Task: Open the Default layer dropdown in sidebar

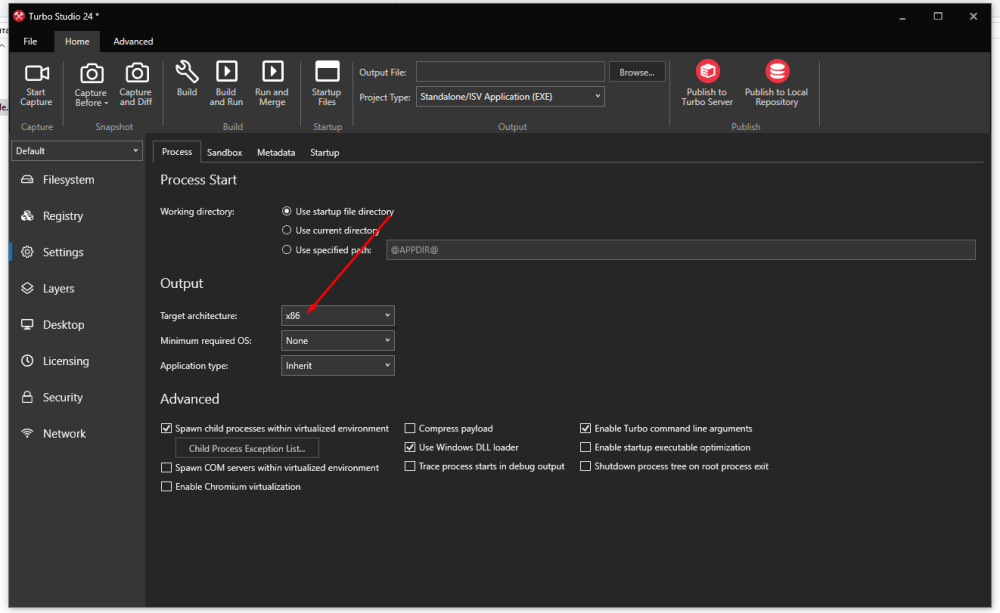Action: tap(77, 151)
